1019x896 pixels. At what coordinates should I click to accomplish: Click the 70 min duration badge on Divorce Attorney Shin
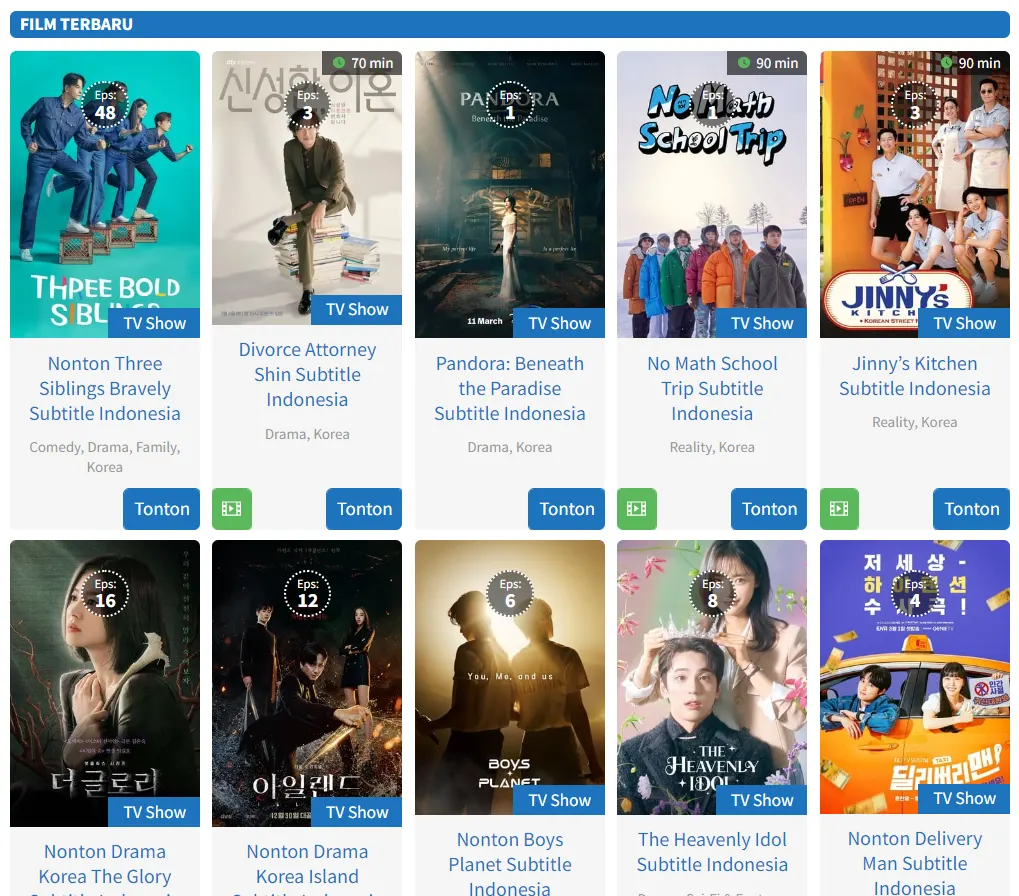363,63
